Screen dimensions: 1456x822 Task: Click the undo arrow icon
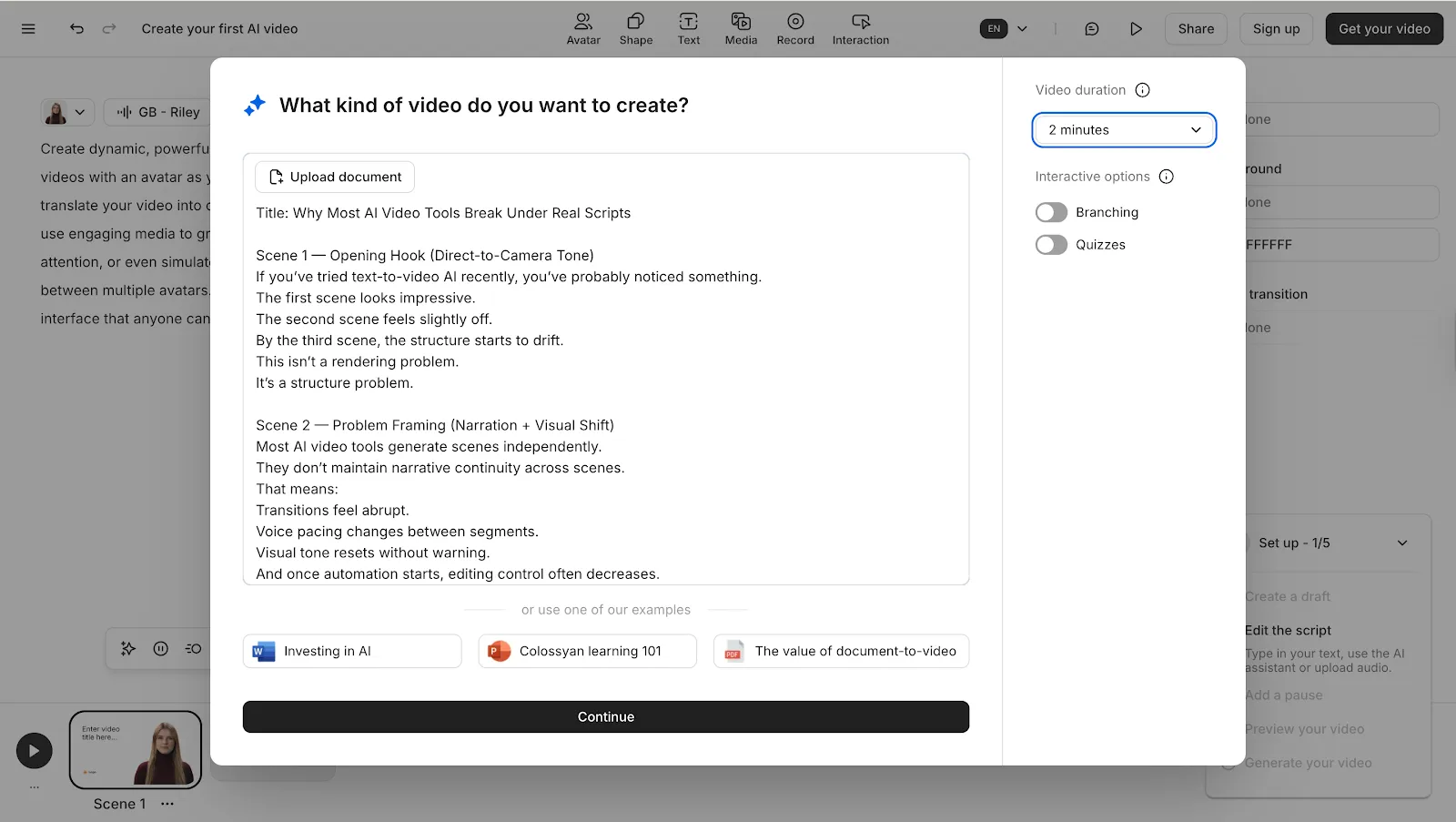tap(76, 28)
